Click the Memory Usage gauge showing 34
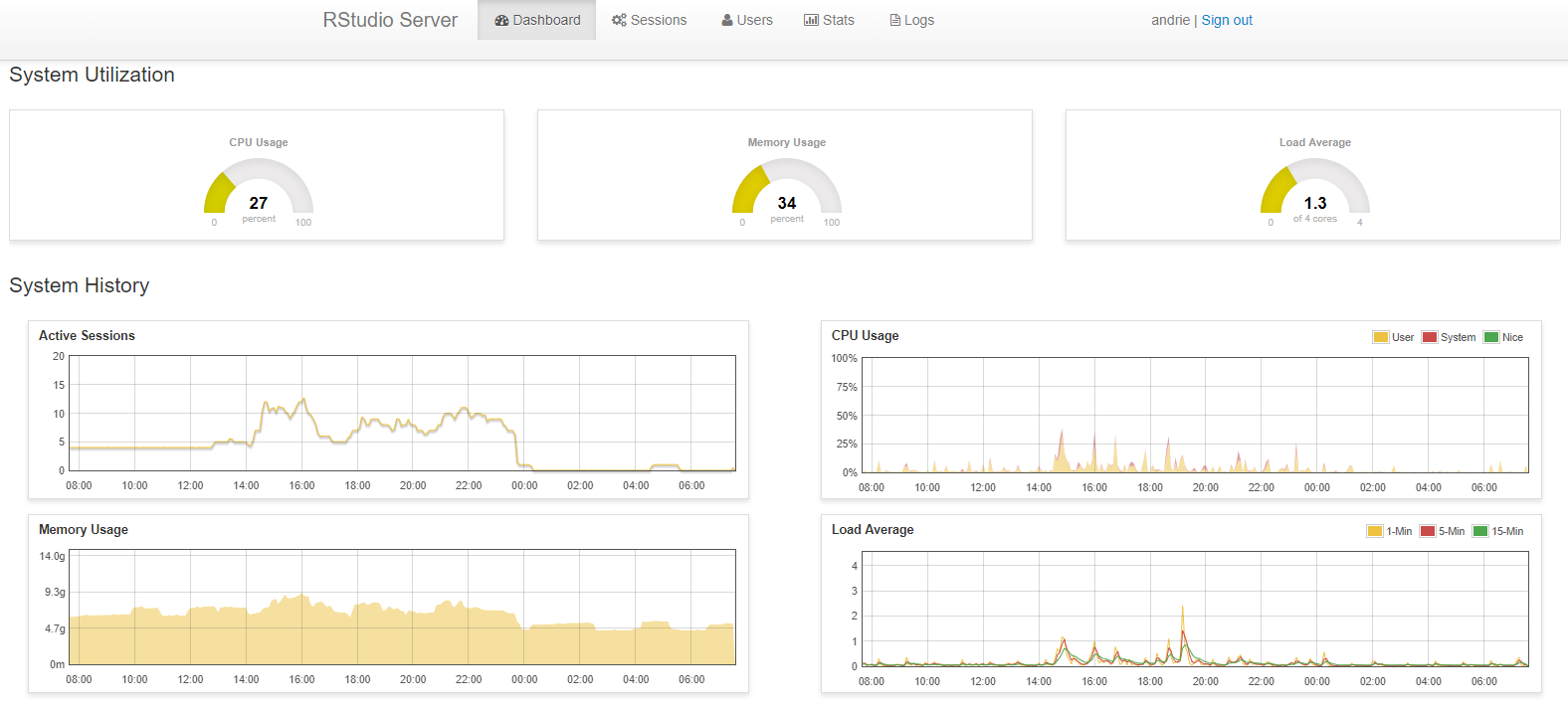Screen dimensions: 1568x714 pos(787,191)
